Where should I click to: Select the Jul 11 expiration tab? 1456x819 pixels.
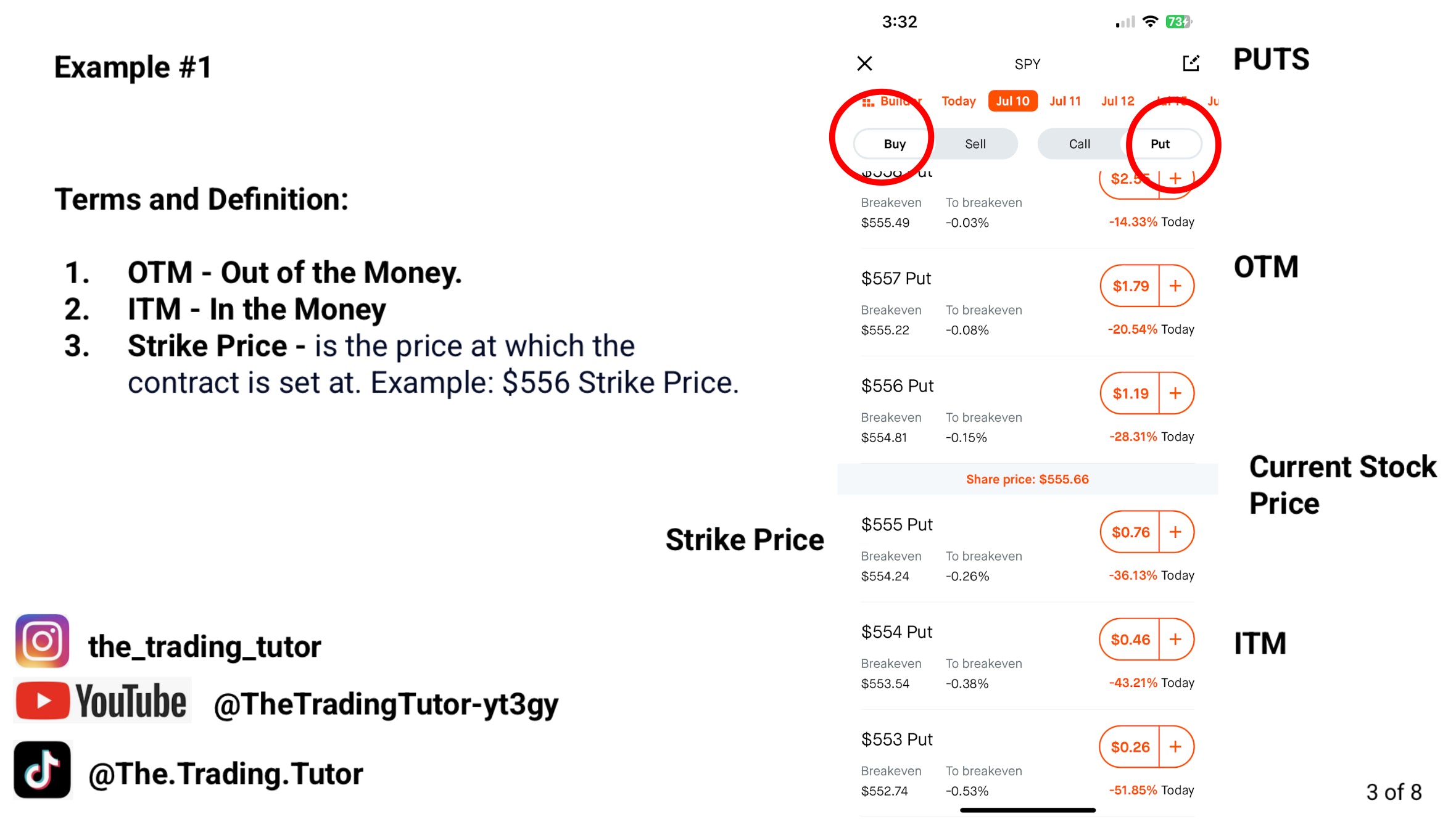(x=1065, y=101)
